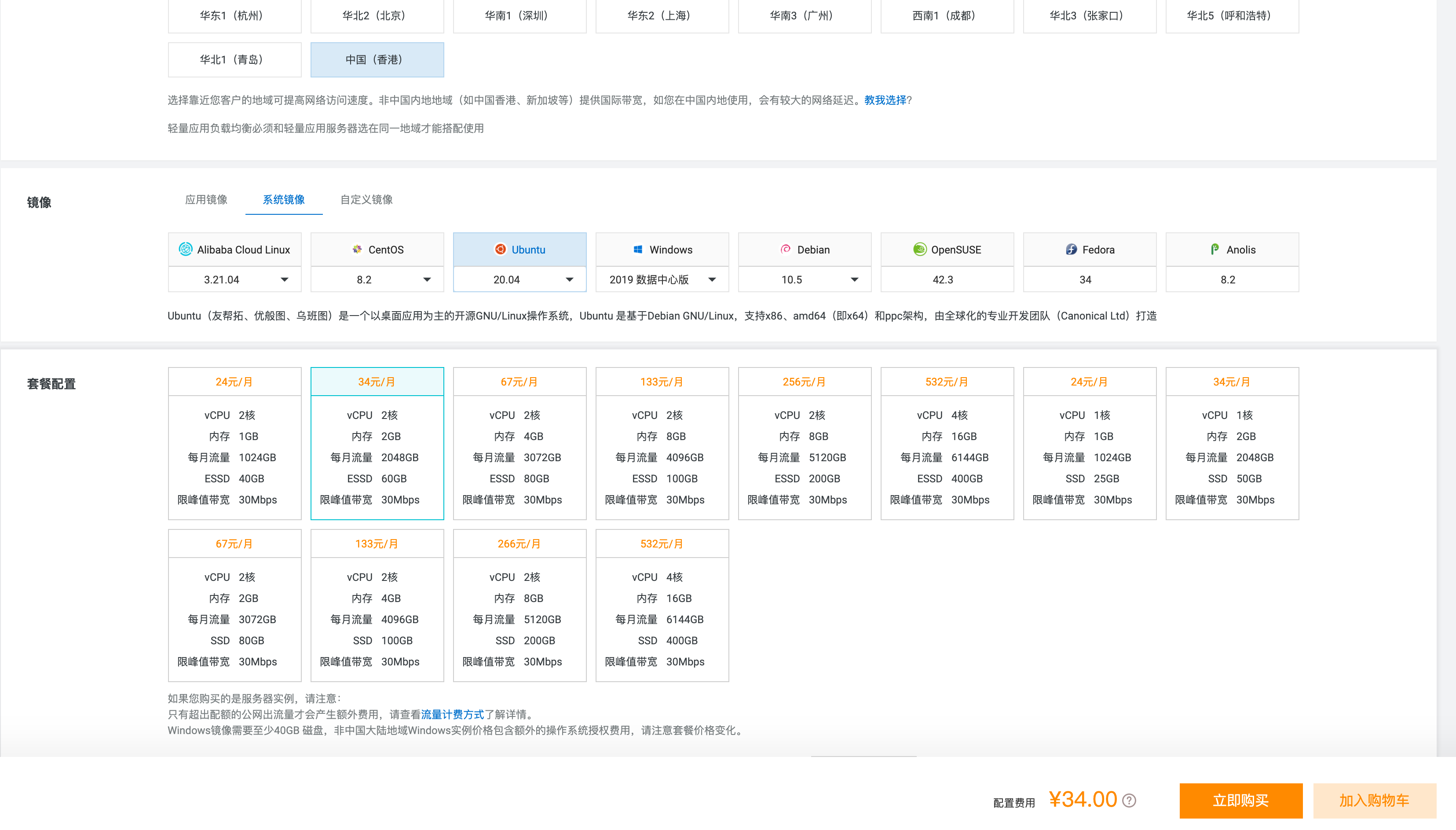The width and height of the screenshot is (1456, 830).
Task: Click the 立即购买 button
Action: (x=1240, y=801)
